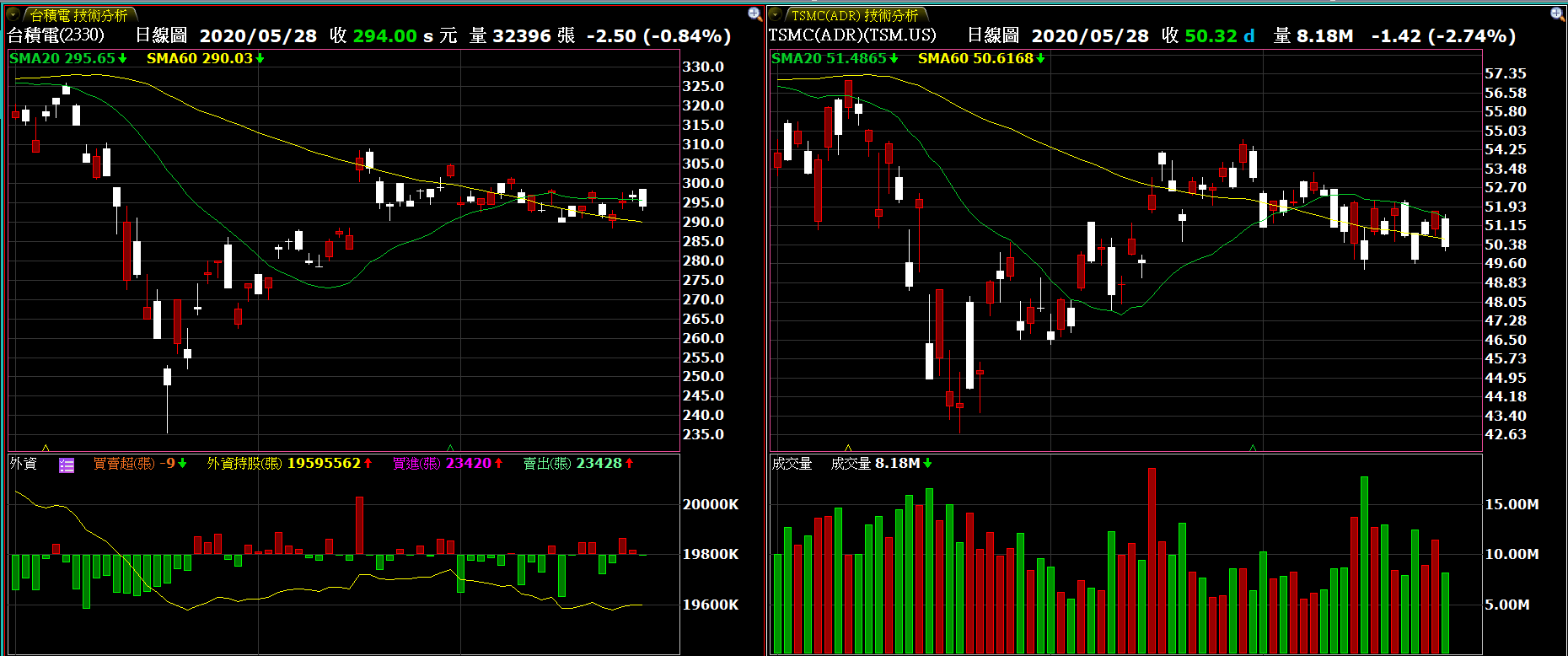Open the dropdown arrow beside TSMC(ADR) 技術分析 tab

[776, 14]
